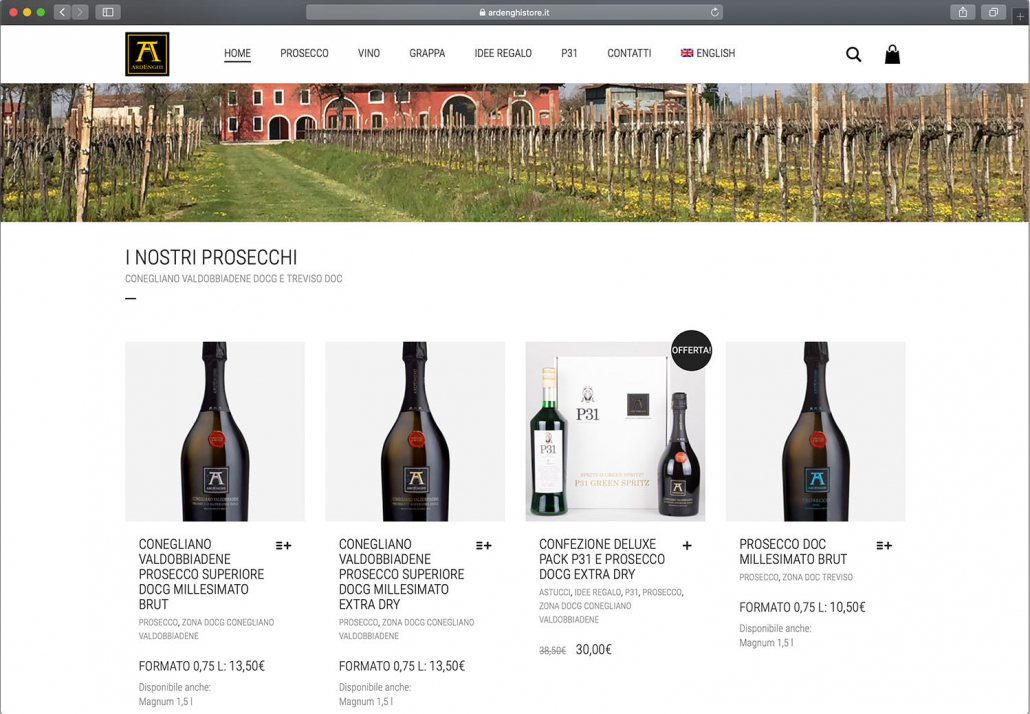Click the ardenghistore.it address bar

pos(514,12)
